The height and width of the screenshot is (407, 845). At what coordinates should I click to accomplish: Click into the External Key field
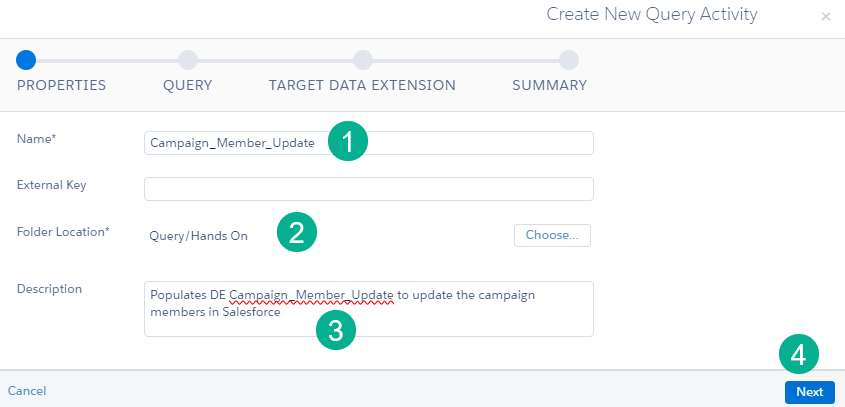368,189
